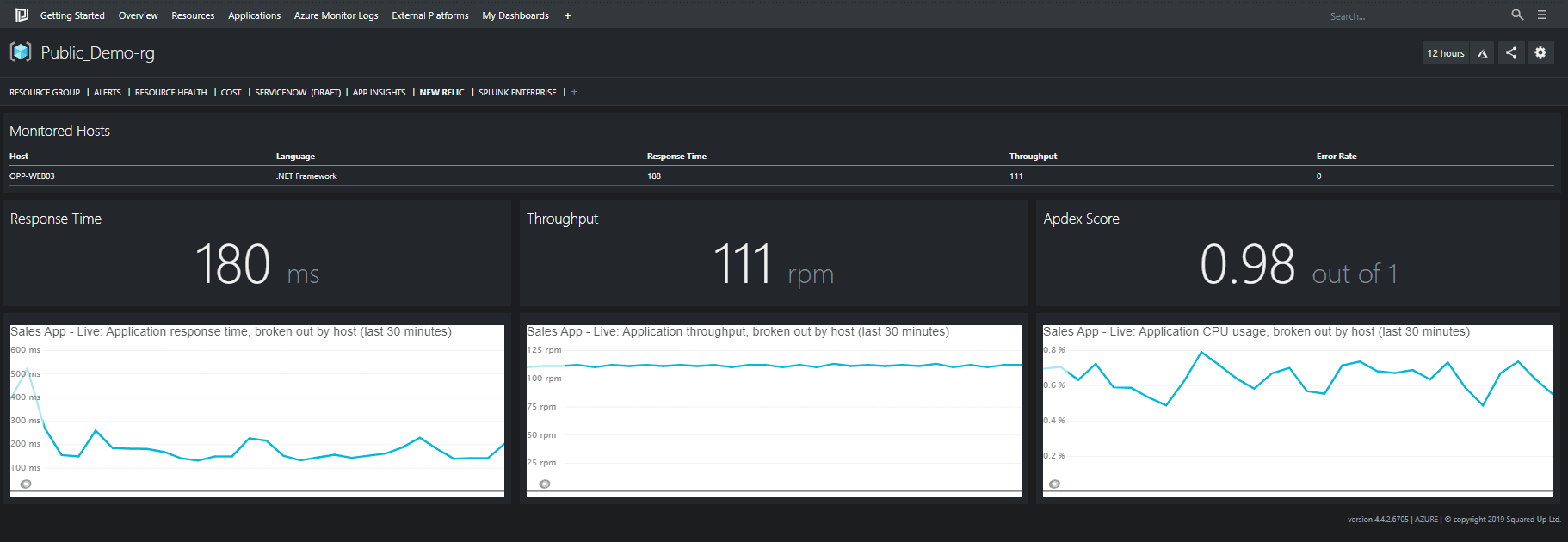Click throughput value 111 in hosts table

point(1016,176)
